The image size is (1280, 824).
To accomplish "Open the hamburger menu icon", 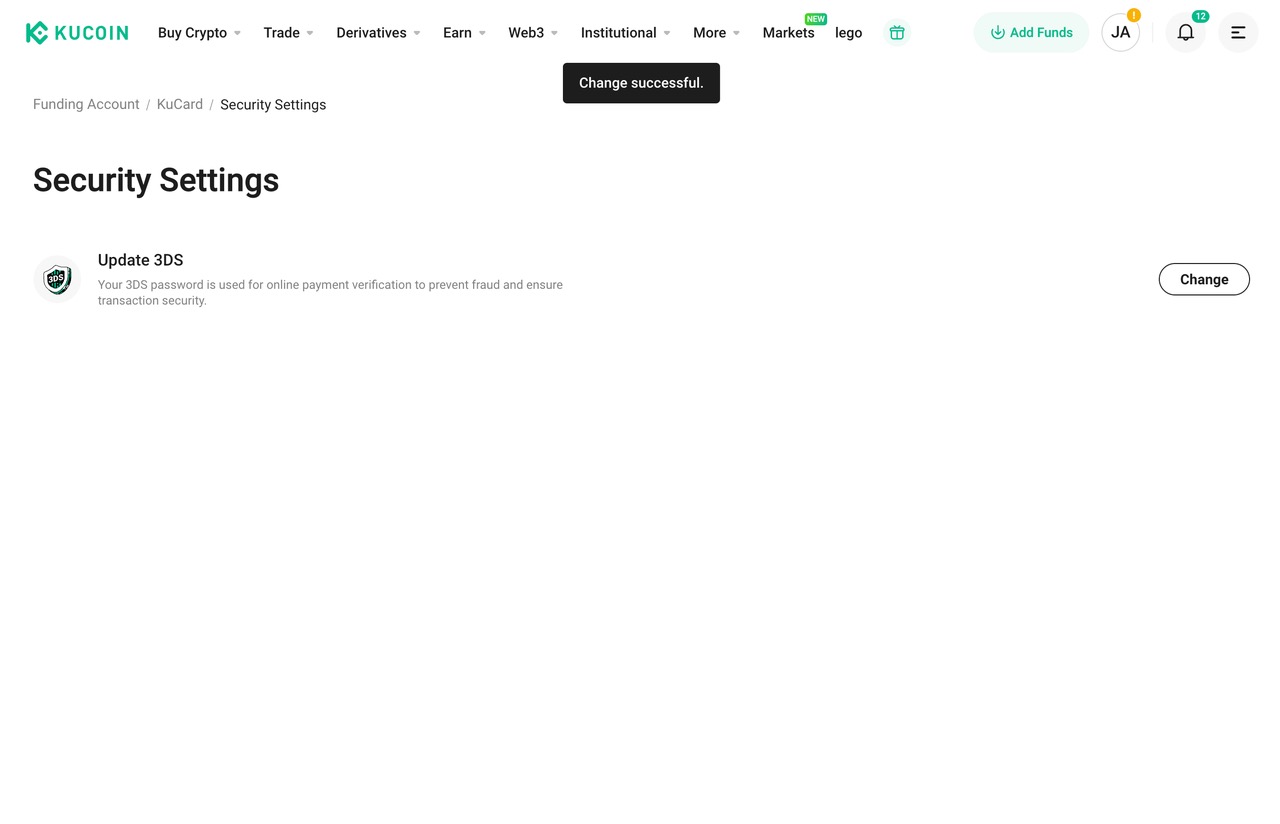I will coord(1238,33).
